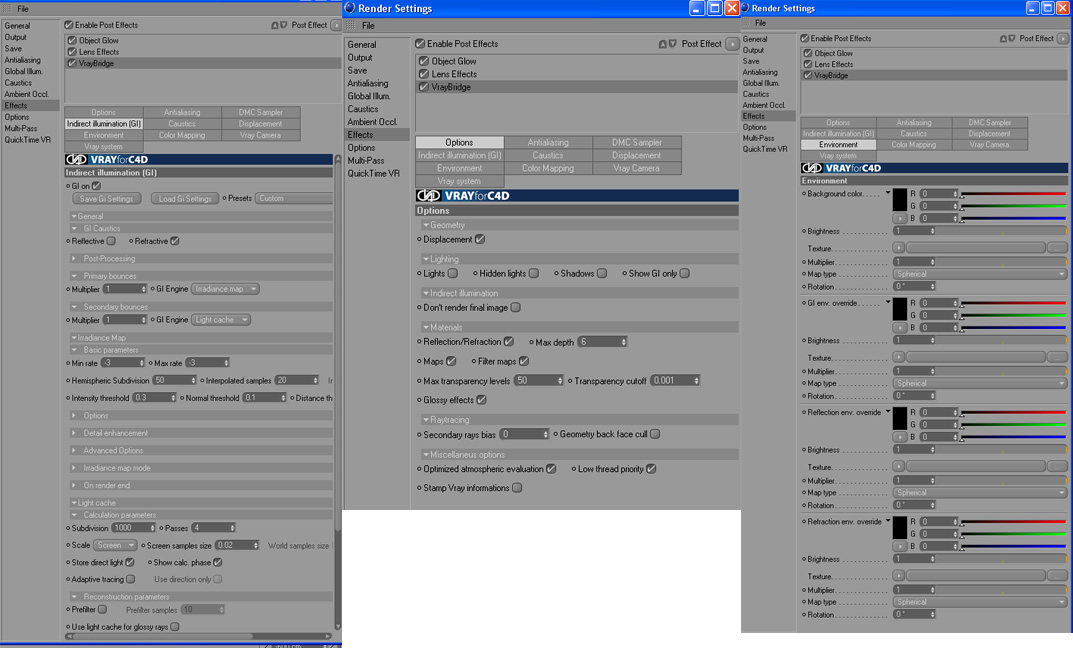
Task: Uncheck Glossy effects checkbox
Action: 481,400
